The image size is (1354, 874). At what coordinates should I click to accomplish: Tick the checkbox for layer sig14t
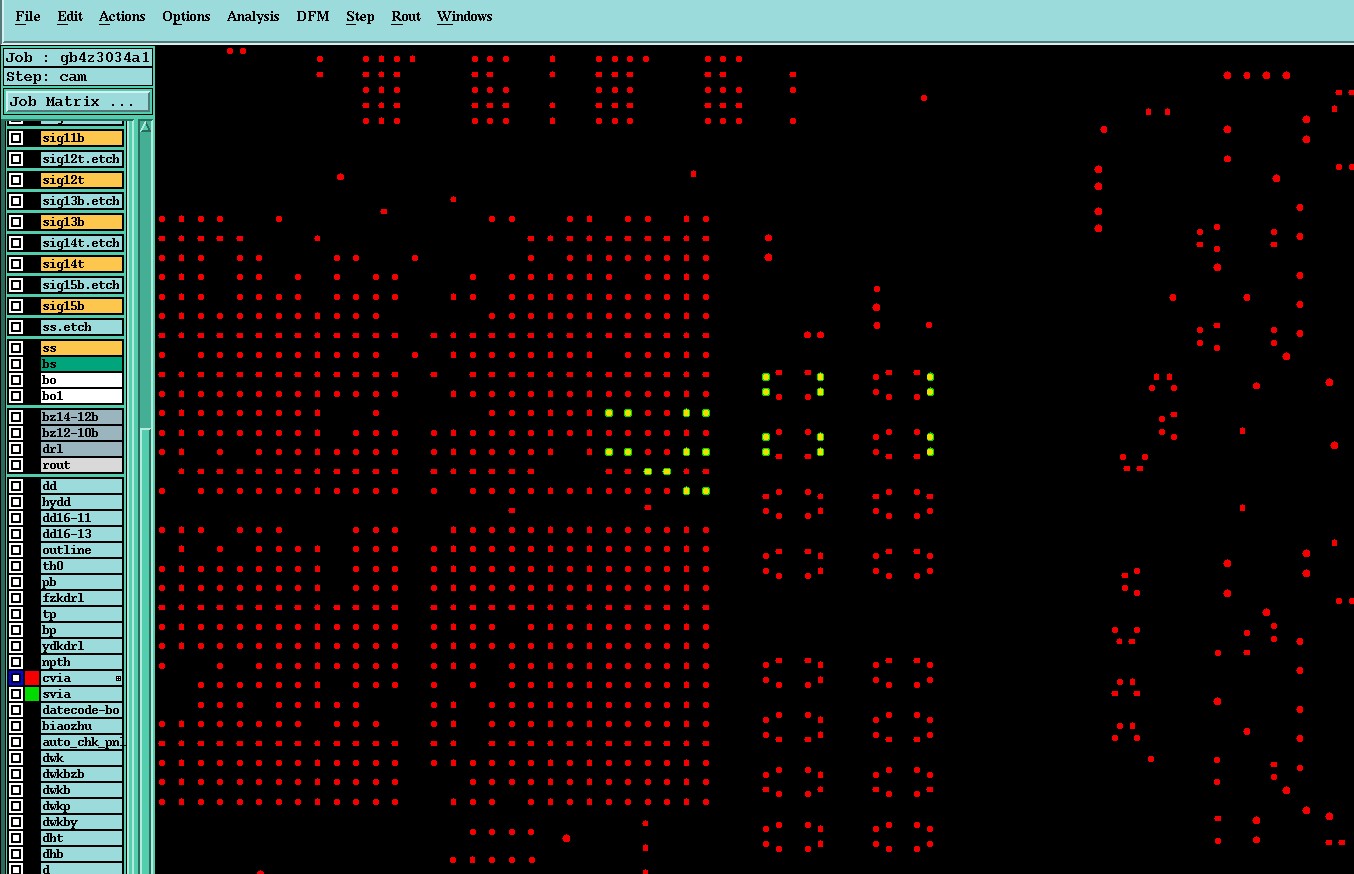pyautogui.click(x=16, y=264)
